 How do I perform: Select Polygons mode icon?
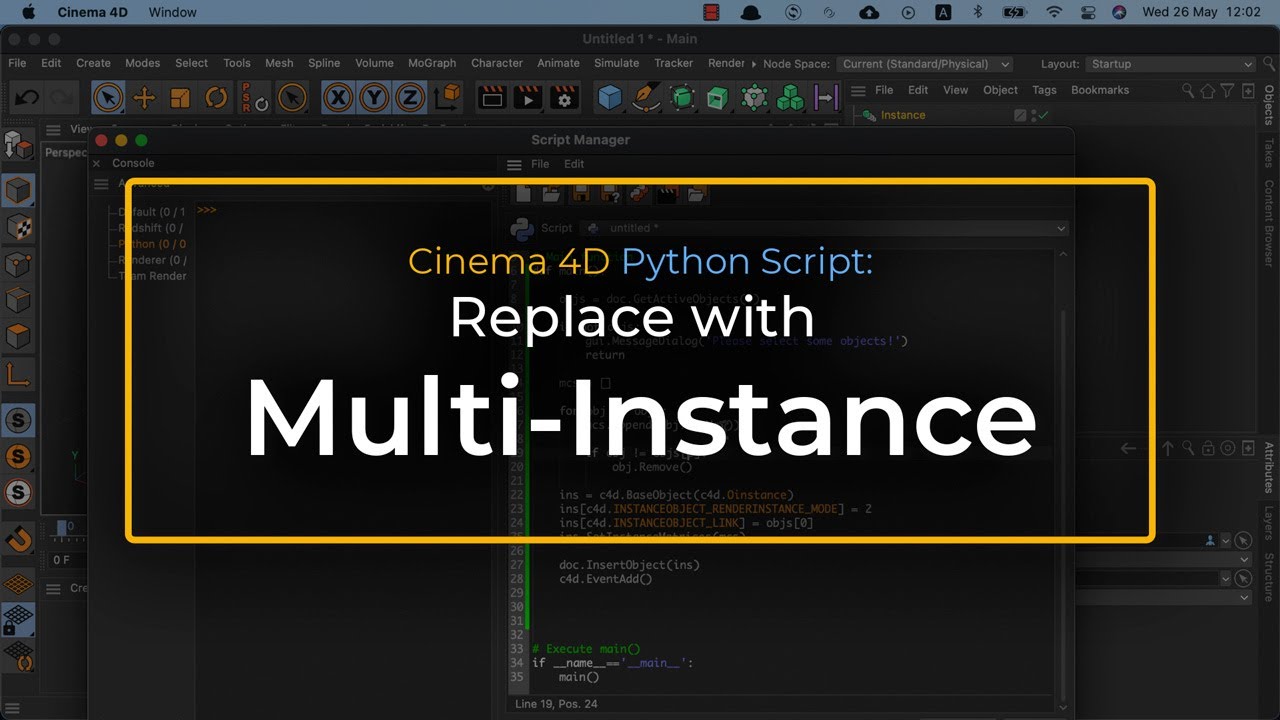click(x=18, y=337)
